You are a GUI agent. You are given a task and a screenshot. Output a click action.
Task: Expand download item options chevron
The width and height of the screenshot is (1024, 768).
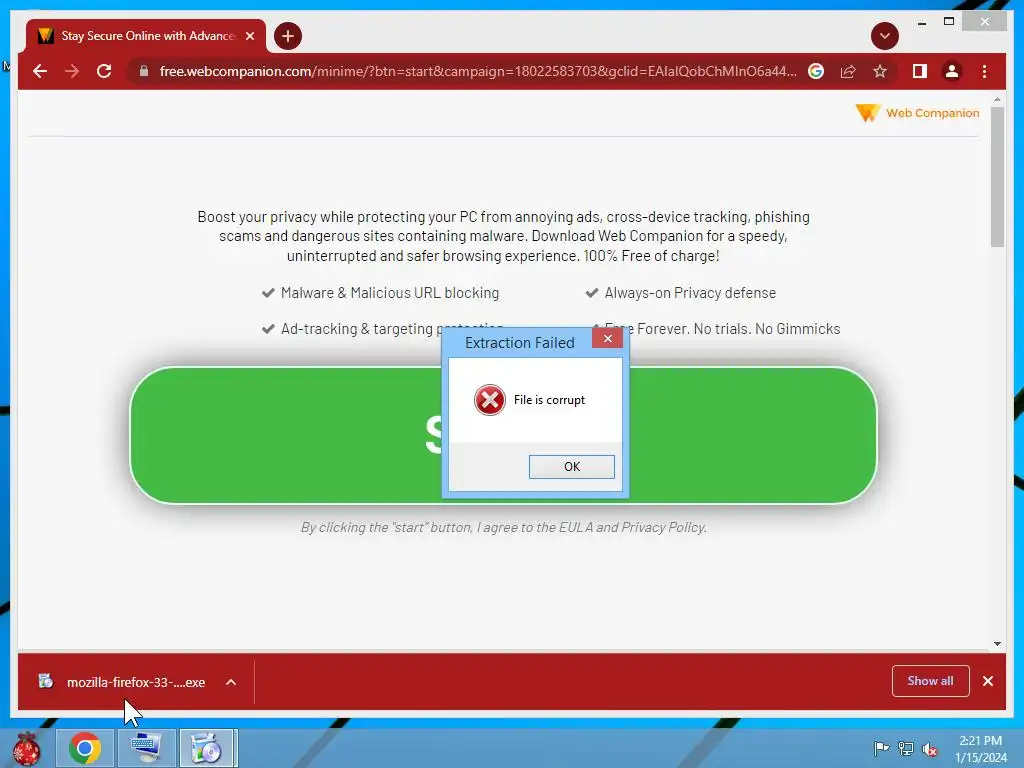tap(231, 682)
